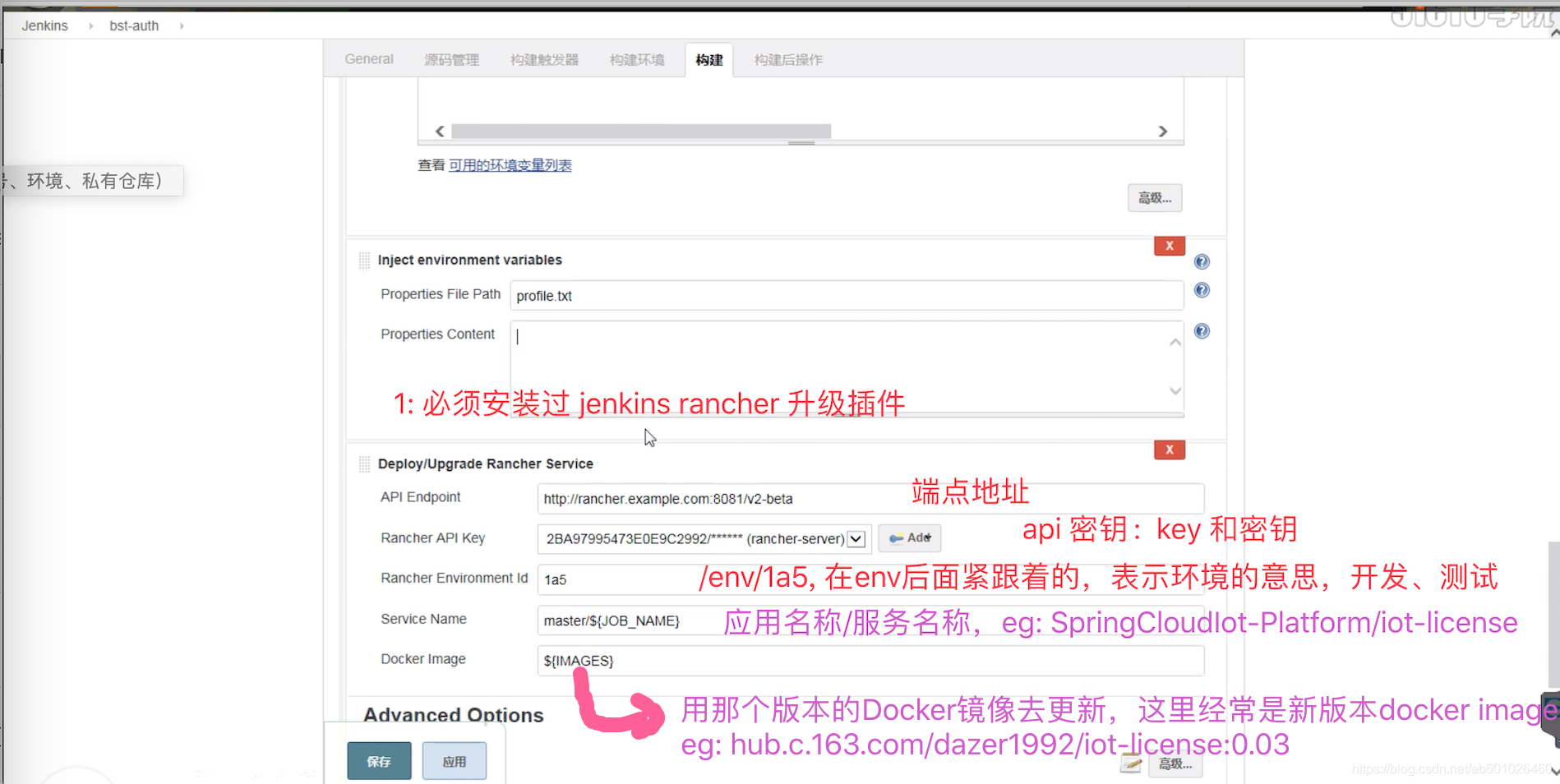Focus Docker Image field
The width and height of the screenshot is (1560, 784).
pyautogui.click(x=870, y=661)
